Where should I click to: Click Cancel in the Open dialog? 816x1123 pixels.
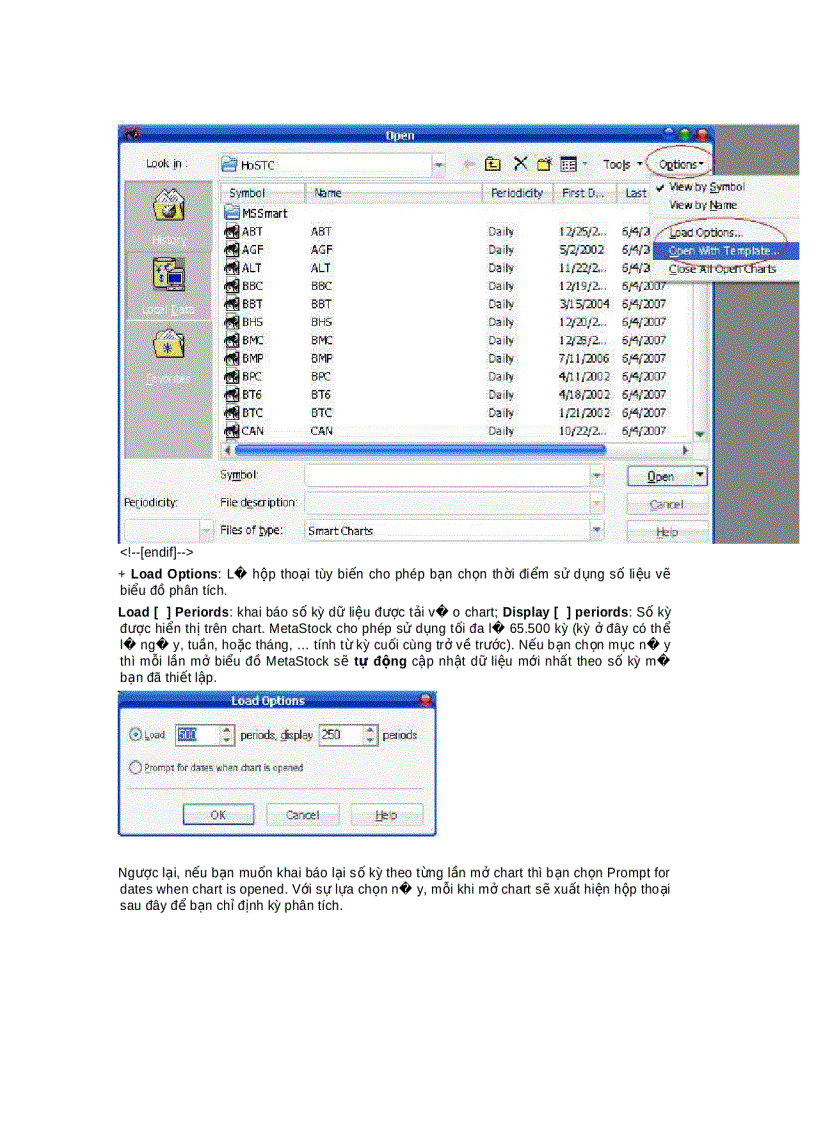pyautogui.click(x=665, y=504)
